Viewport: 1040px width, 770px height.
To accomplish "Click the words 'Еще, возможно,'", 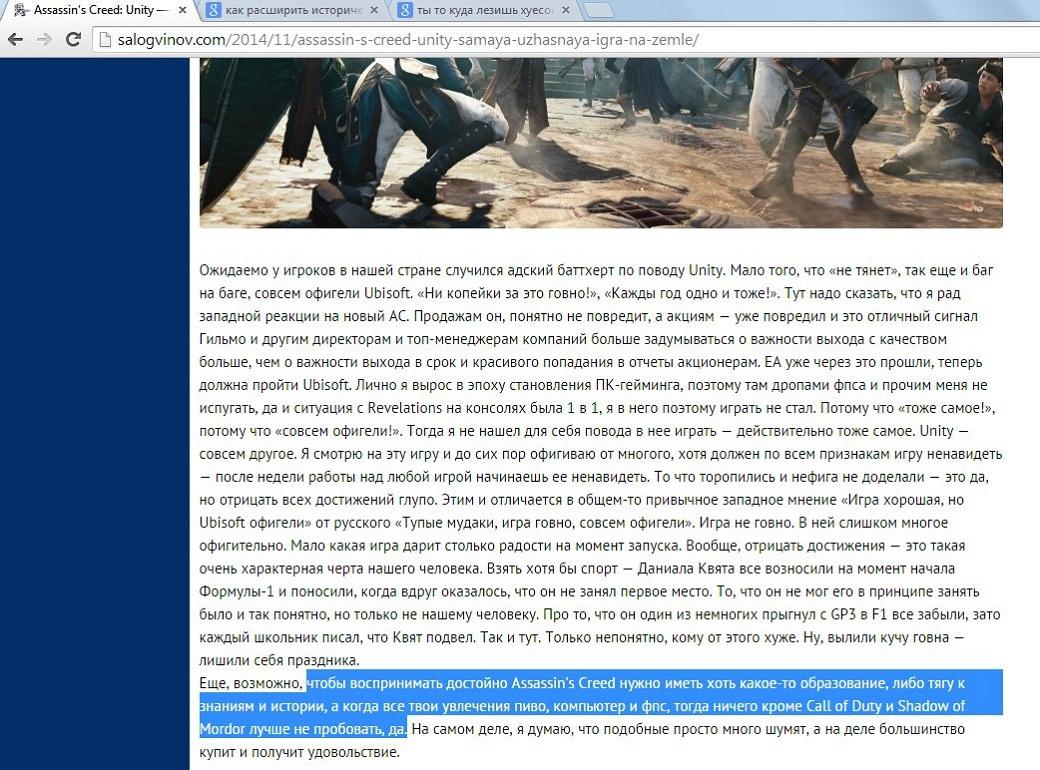I will pos(251,683).
